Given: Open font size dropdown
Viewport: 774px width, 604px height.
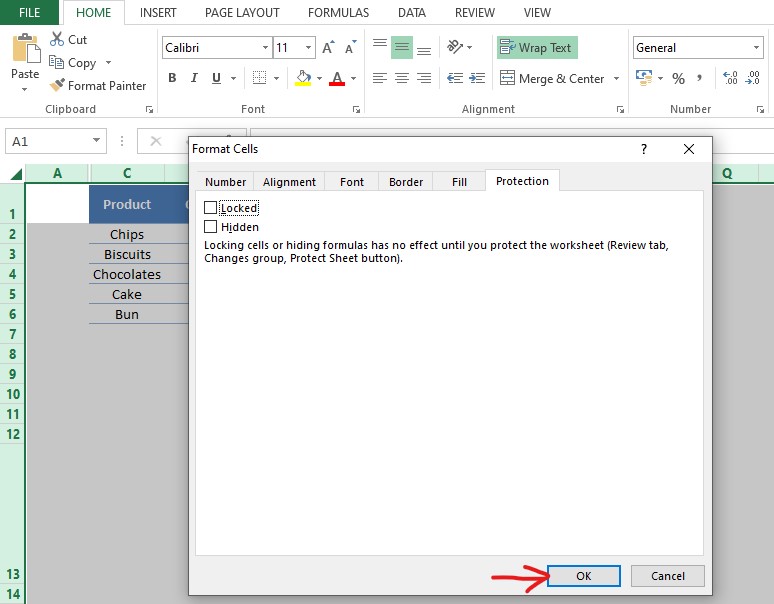Looking at the screenshot, I should point(309,47).
